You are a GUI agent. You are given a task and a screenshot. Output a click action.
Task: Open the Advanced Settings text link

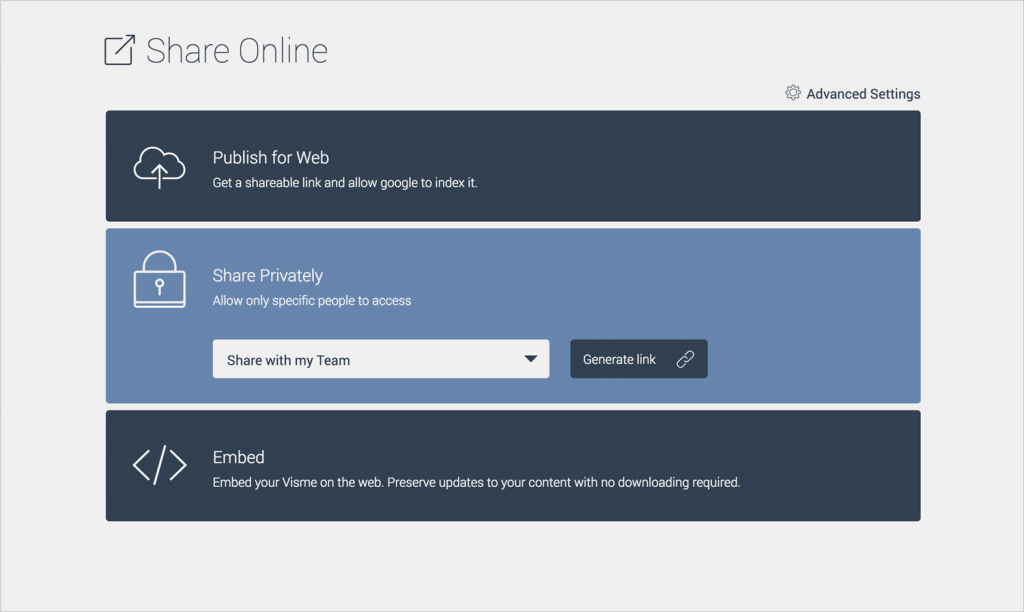(863, 94)
